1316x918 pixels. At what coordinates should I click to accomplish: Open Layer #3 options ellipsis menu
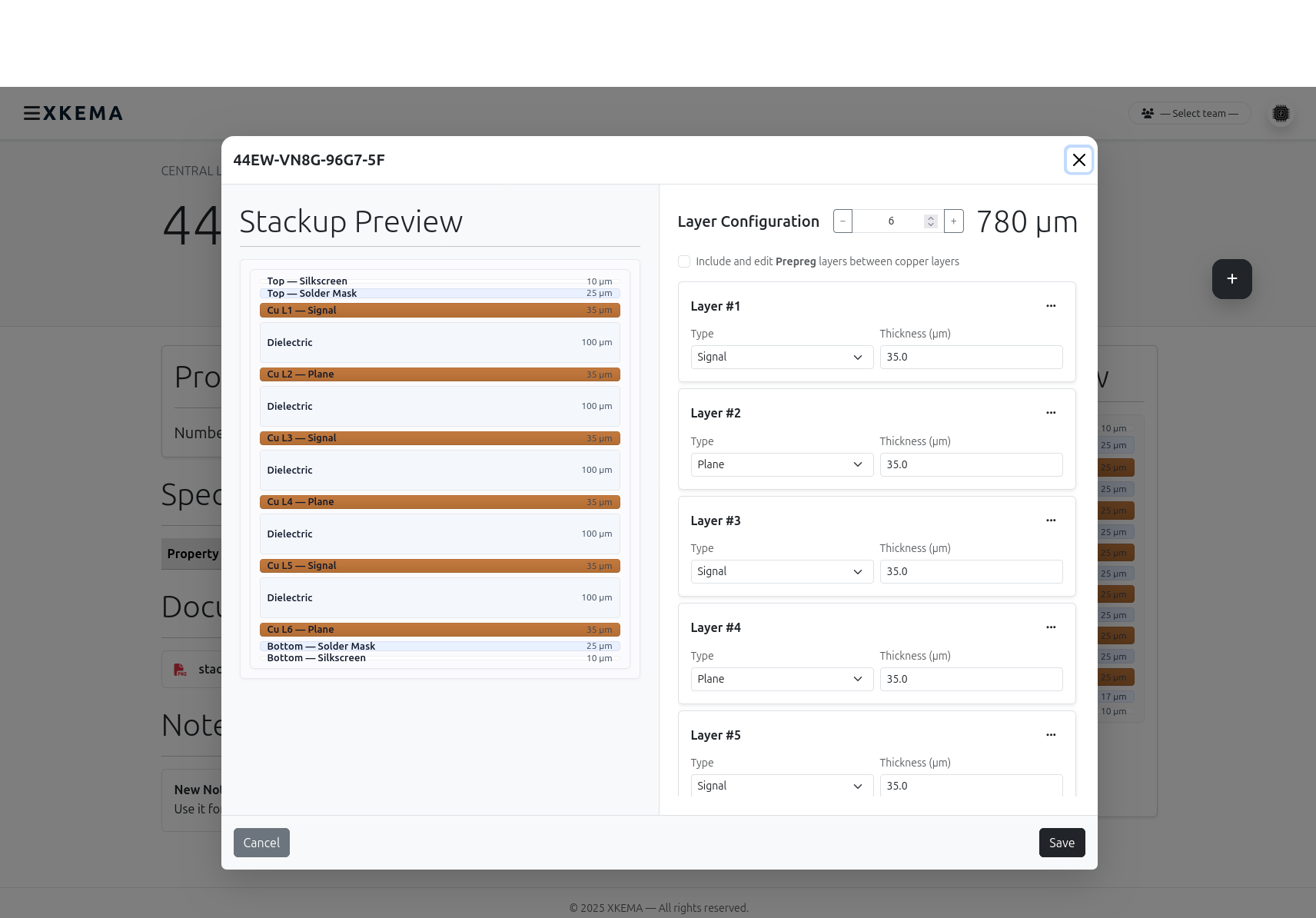coord(1051,521)
